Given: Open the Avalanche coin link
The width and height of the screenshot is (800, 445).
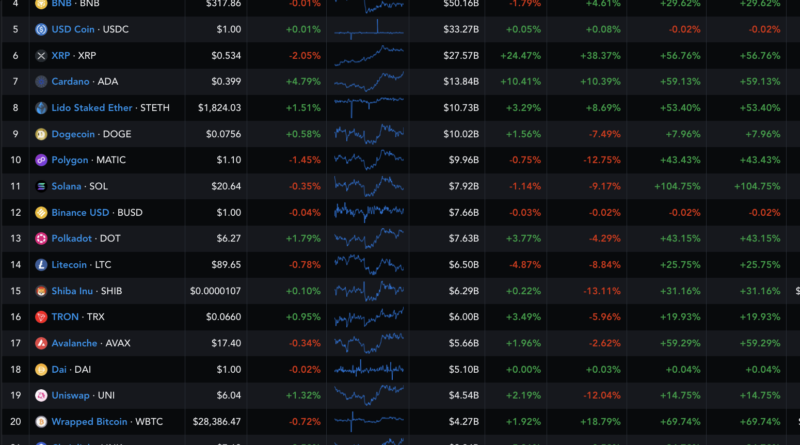Looking at the screenshot, I should (x=75, y=343).
